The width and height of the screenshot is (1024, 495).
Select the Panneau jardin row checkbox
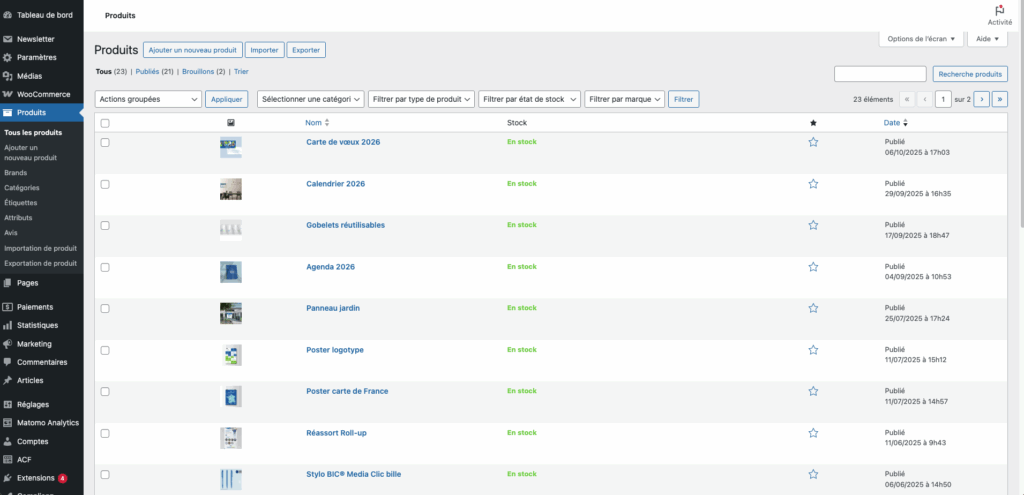[105, 309]
